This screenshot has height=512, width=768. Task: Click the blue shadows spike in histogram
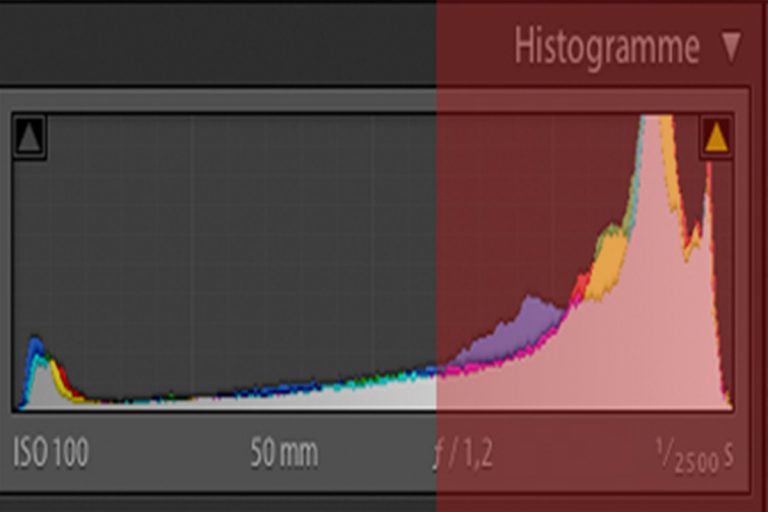click(35, 346)
